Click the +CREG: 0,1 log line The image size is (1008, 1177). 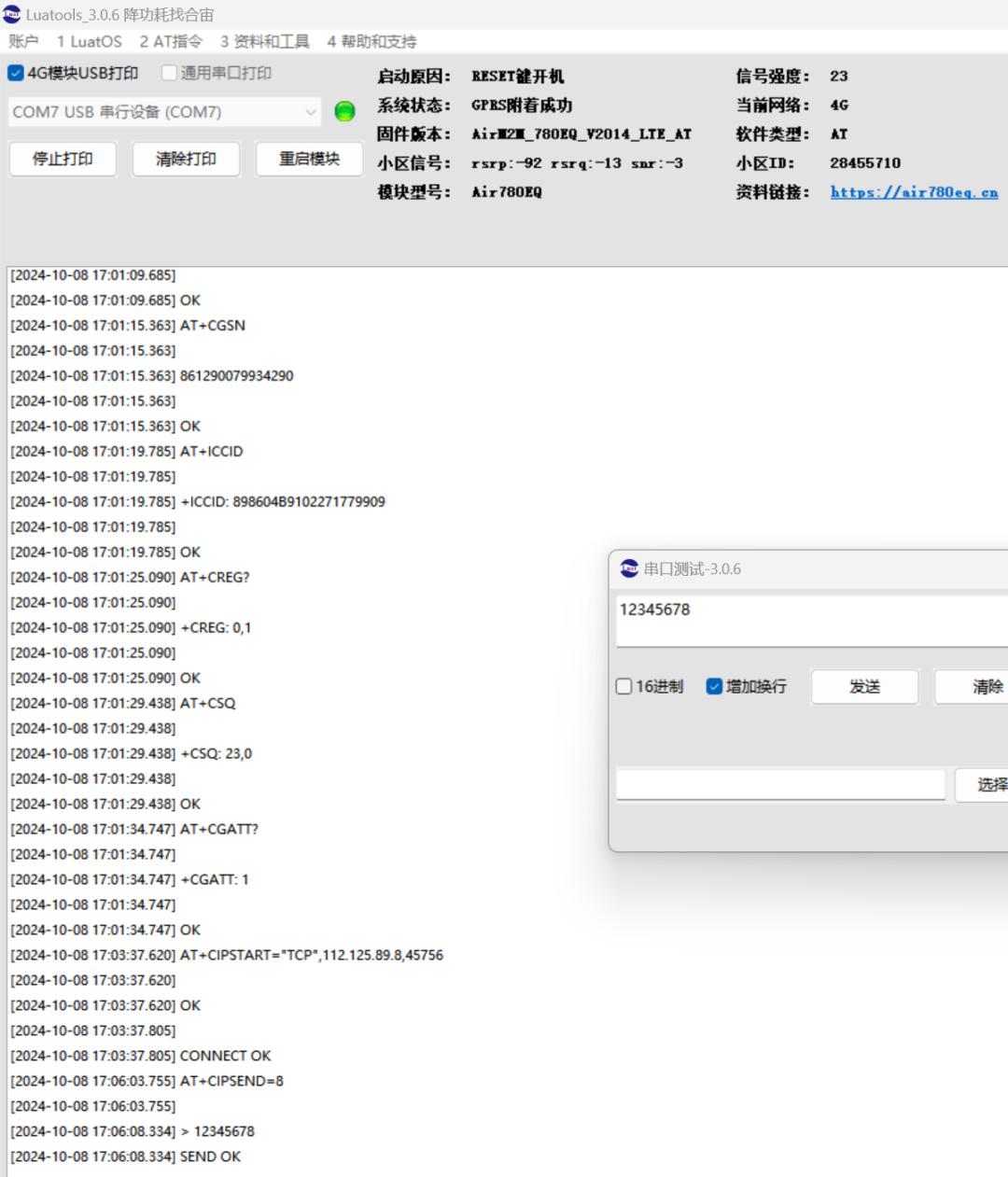pos(131,627)
